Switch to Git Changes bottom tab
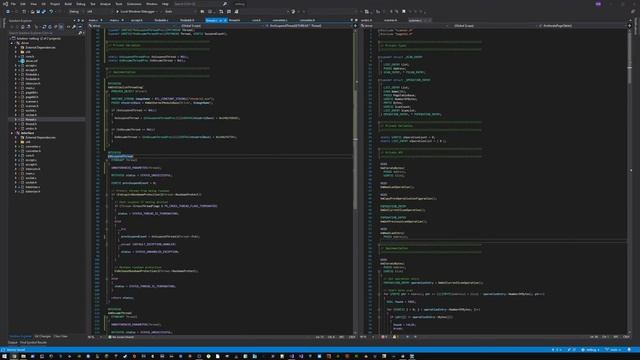 click(43, 337)
